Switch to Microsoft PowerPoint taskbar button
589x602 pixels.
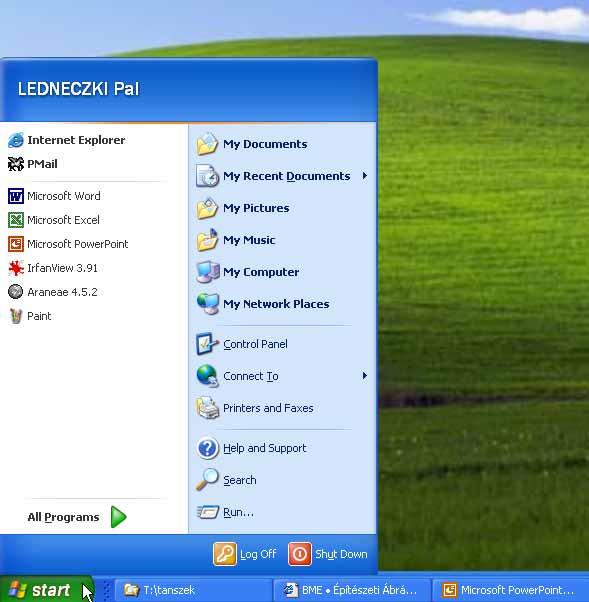pyautogui.click(x=511, y=590)
